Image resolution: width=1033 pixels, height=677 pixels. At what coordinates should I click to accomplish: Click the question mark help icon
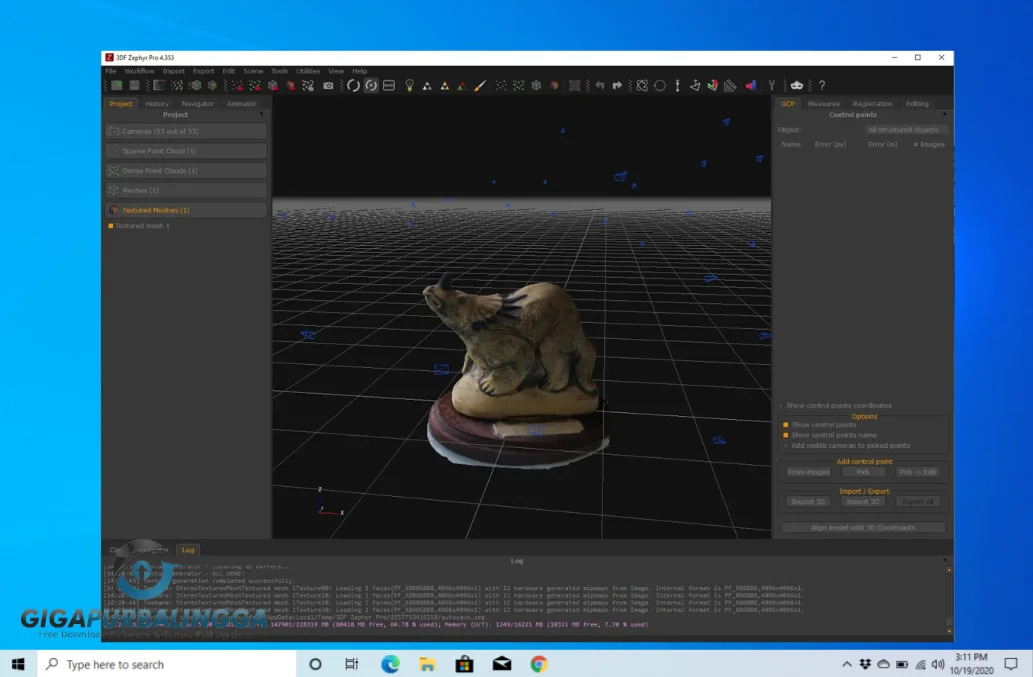pos(822,86)
